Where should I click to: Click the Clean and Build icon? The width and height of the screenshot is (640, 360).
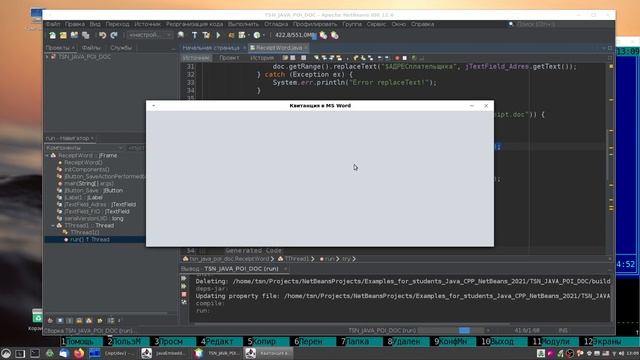coord(206,36)
